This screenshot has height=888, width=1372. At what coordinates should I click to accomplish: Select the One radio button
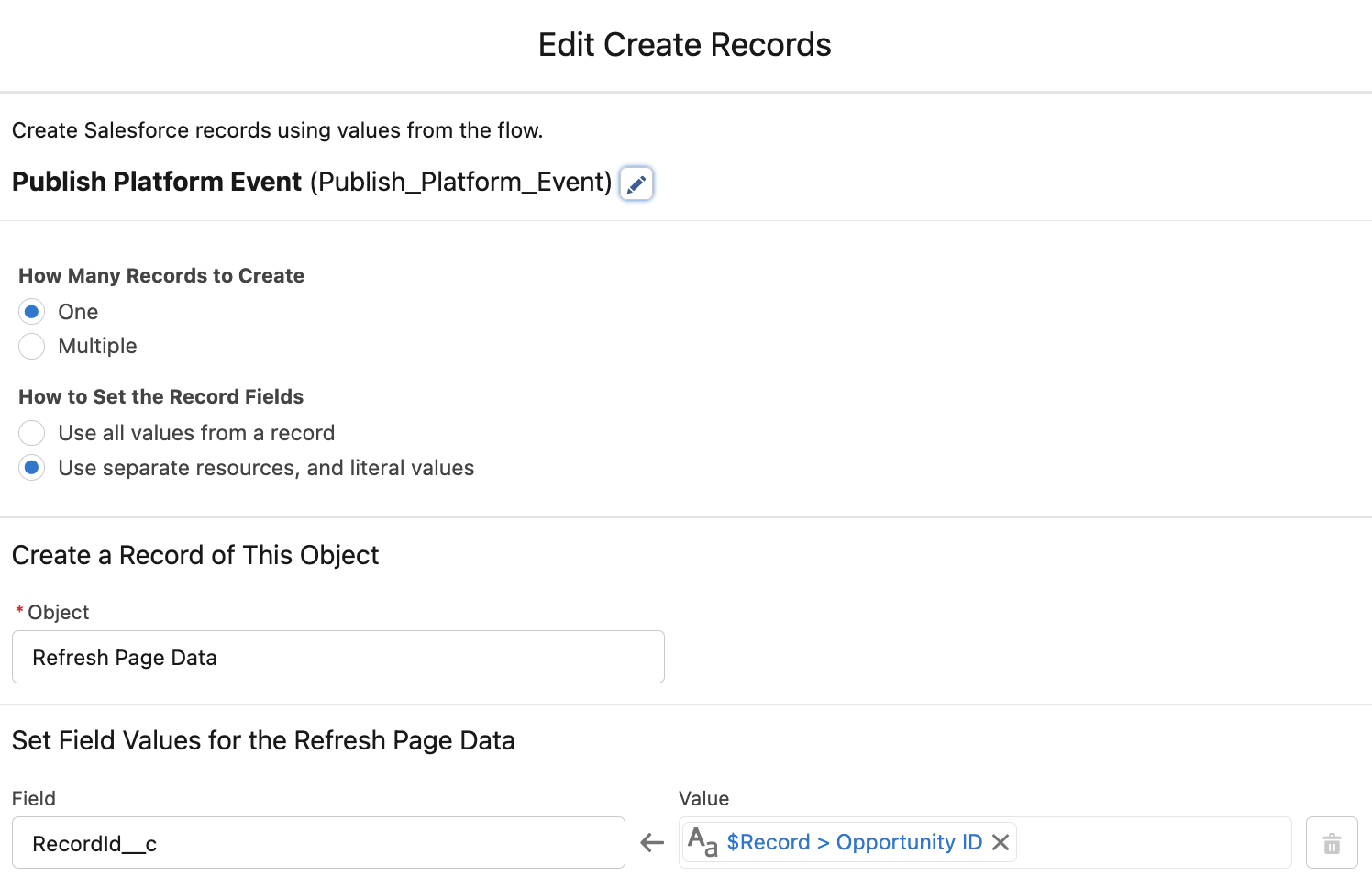click(32, 312)
